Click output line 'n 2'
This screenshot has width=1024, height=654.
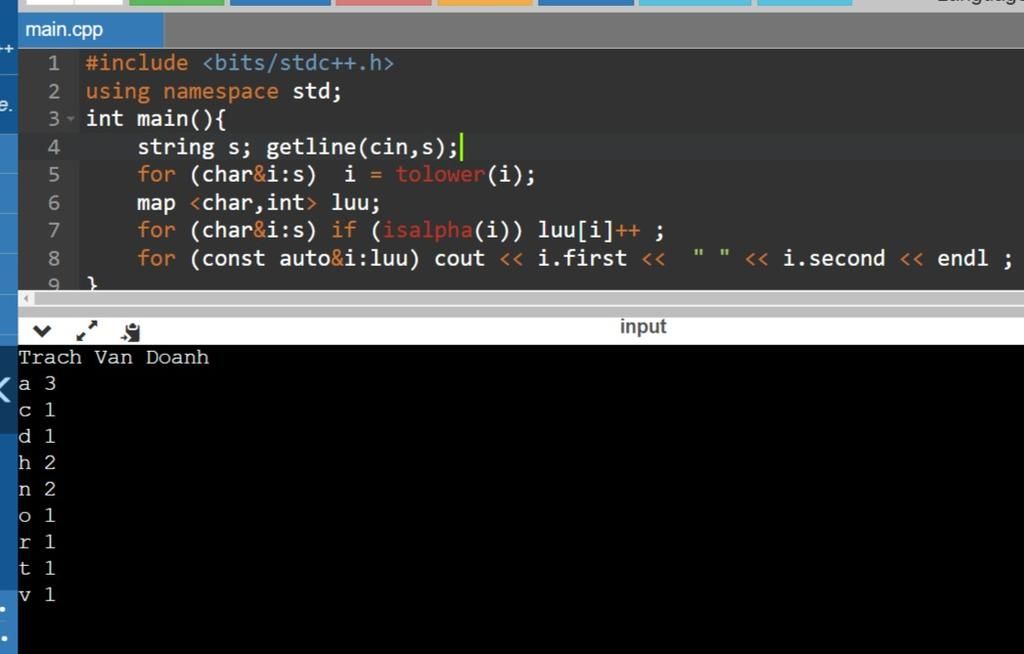[x=37, y=489]
